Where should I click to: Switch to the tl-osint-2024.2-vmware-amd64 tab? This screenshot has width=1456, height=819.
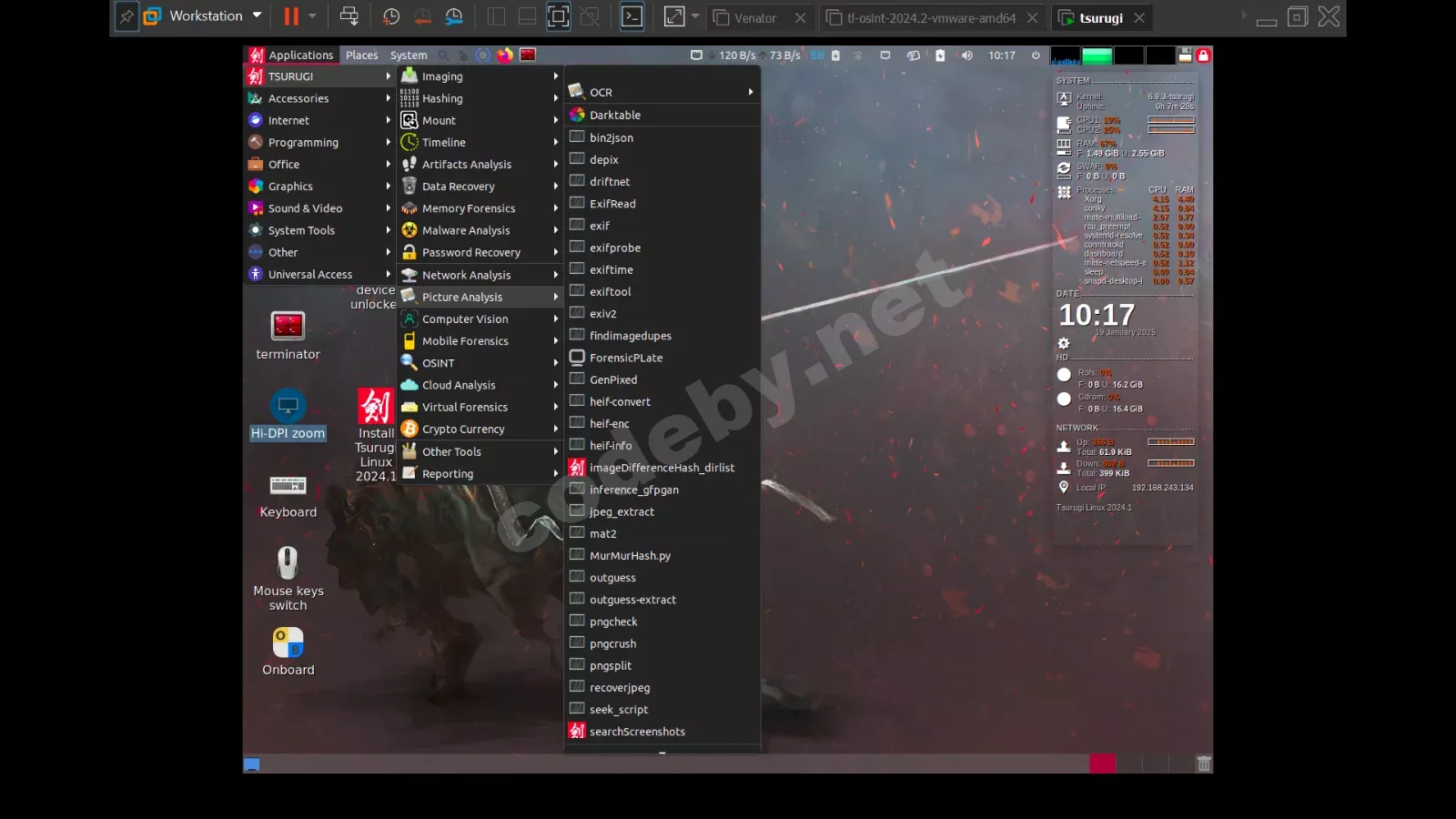pos(932,17)
